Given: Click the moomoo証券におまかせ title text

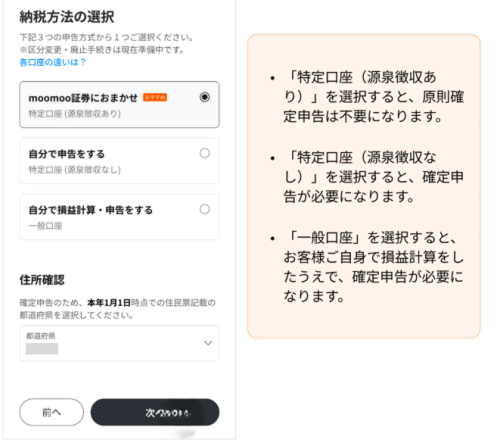Looking at the screenshot, I should tap(83, 98).
